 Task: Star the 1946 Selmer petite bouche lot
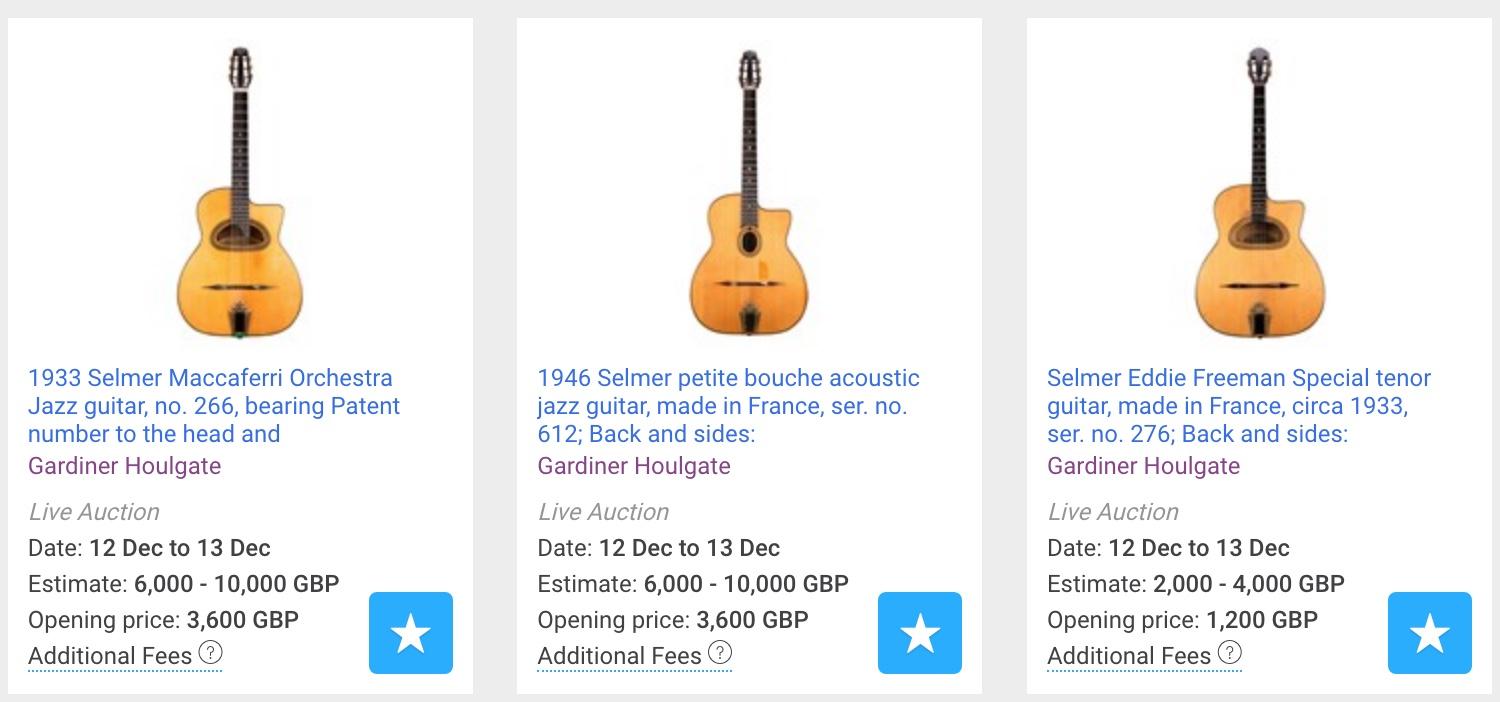point(920,633)
